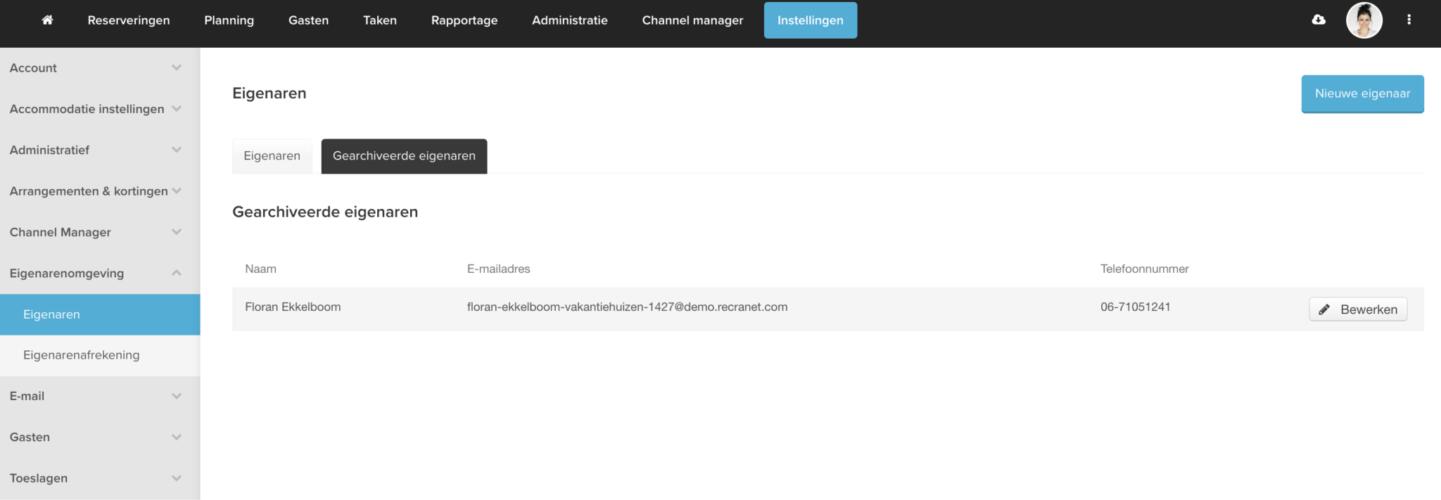Screen dimensions: 1441x500
Task: Open the Planning menu item
Action: pyautogui.click(x=229, y=20)
